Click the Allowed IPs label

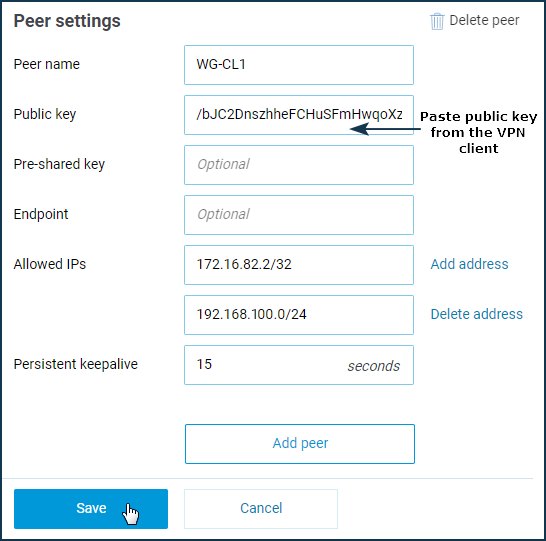[50, 264]
